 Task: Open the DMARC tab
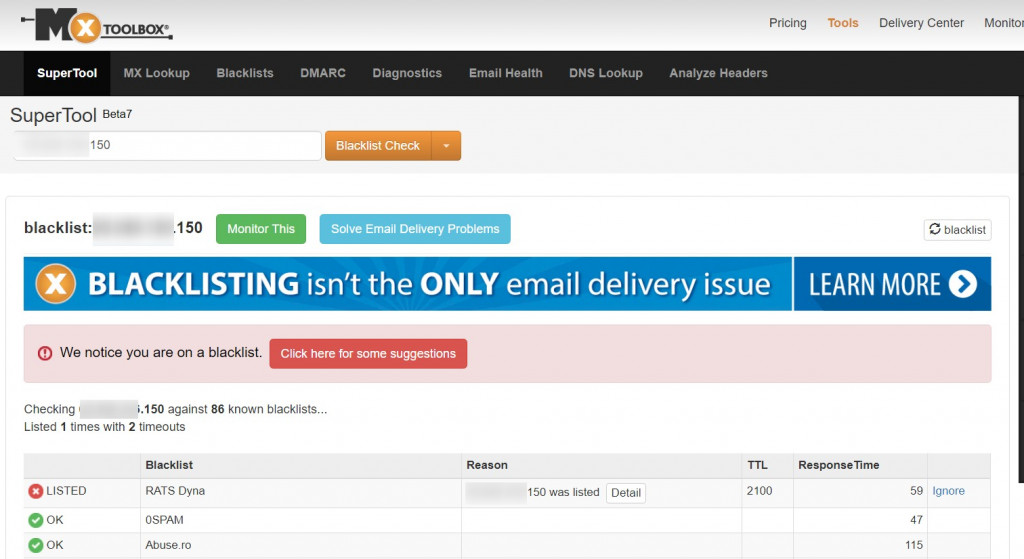[x=323, y=73]
